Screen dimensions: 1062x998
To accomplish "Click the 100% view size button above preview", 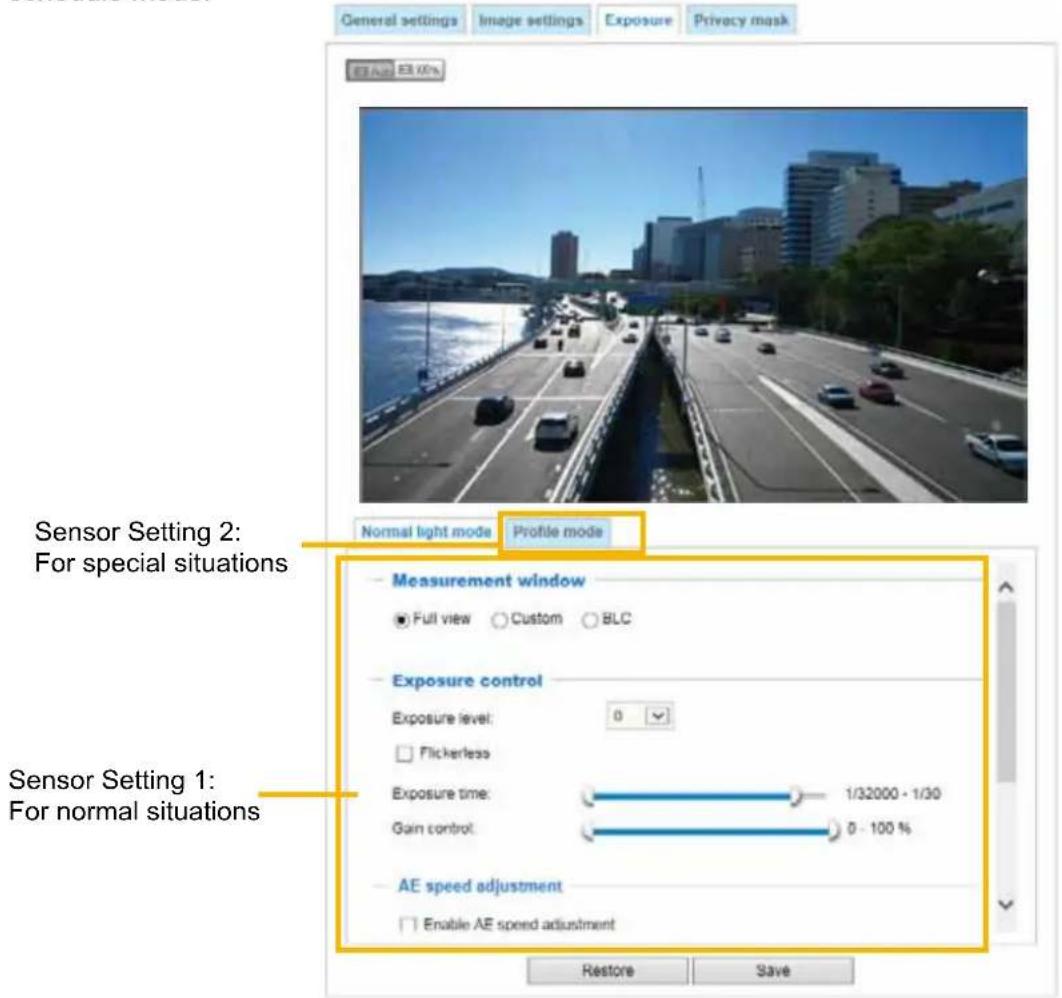I will [x=419, y=70].
